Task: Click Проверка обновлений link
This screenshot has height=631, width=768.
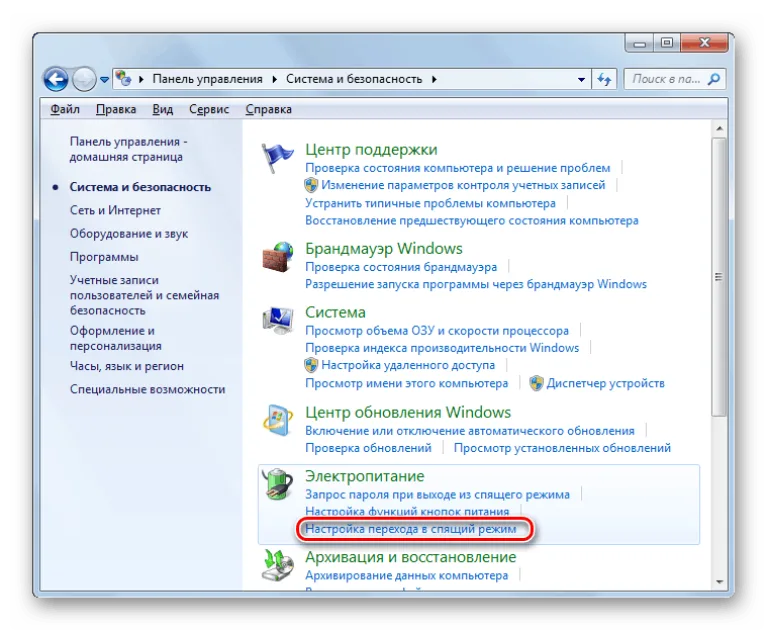Action: point(368,448)
